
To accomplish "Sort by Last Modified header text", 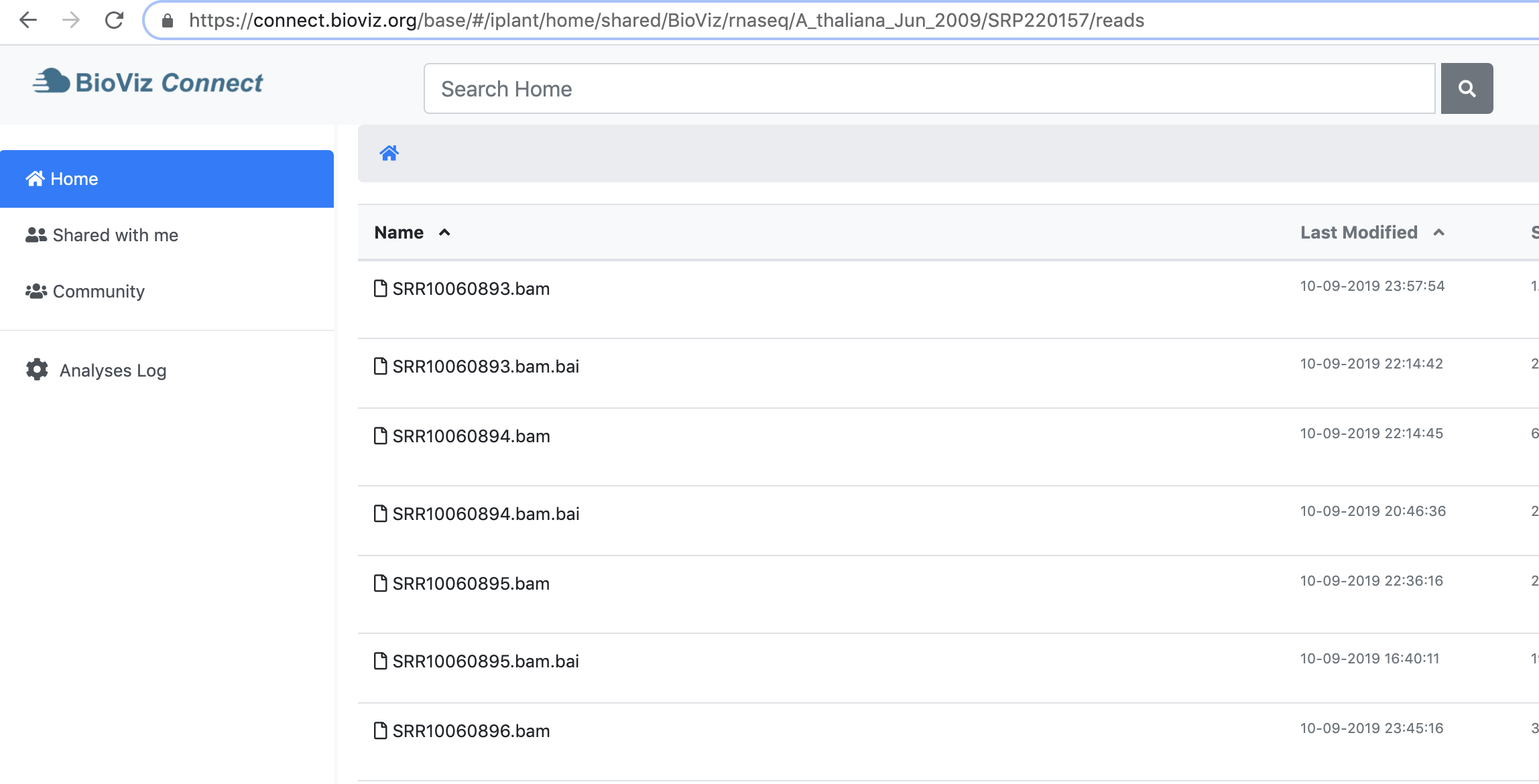I will [x=1358, y=233].
